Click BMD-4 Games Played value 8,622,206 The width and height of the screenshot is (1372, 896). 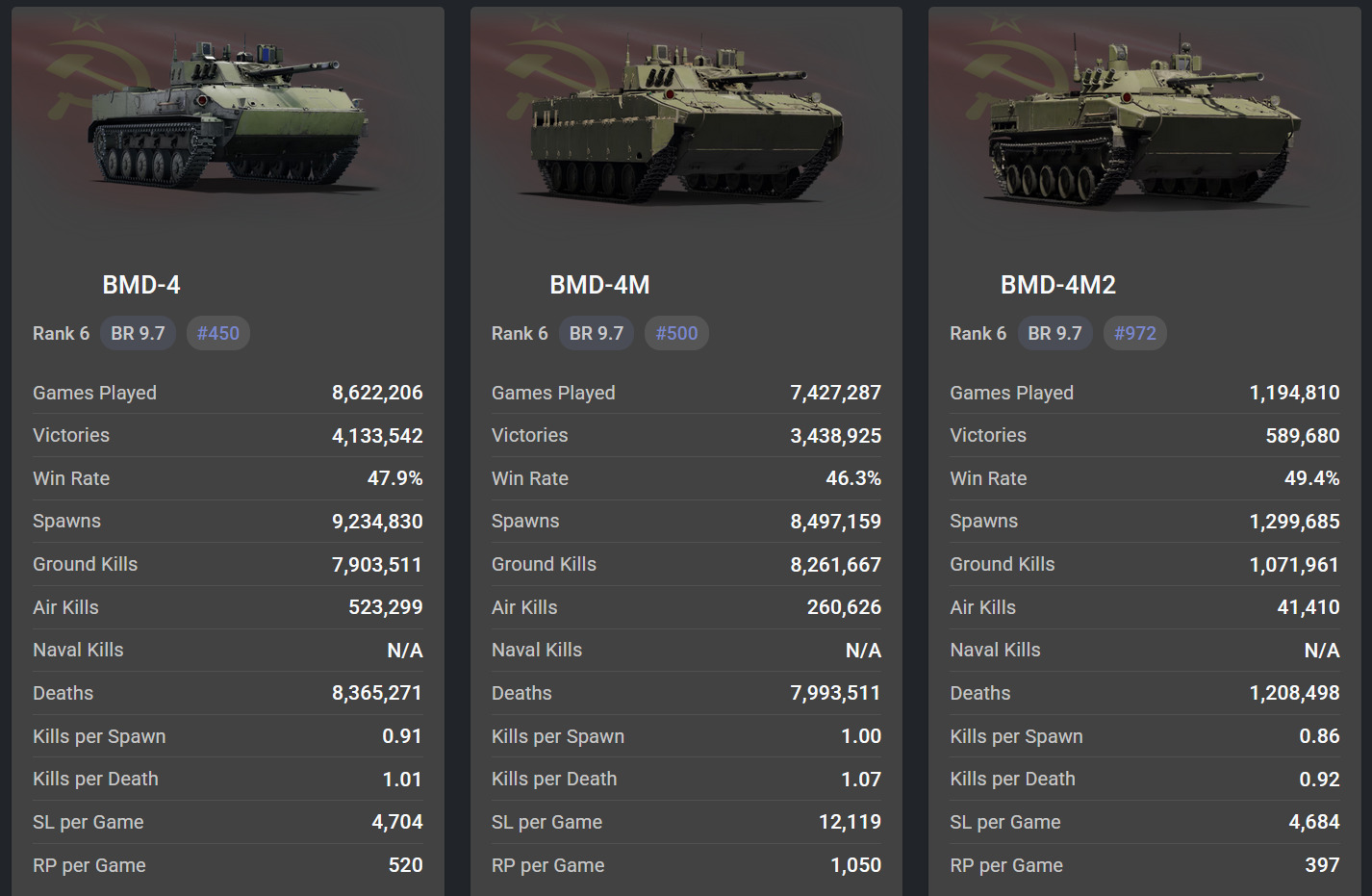coord(377,393)
